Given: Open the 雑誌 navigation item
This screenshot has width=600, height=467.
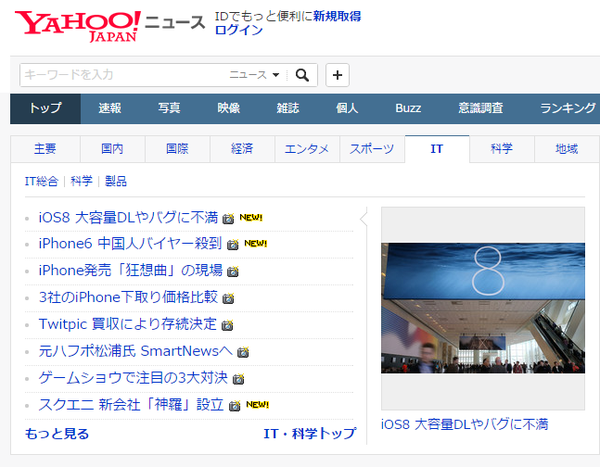Looking at the screenshot, I should (x=288, y=109).
